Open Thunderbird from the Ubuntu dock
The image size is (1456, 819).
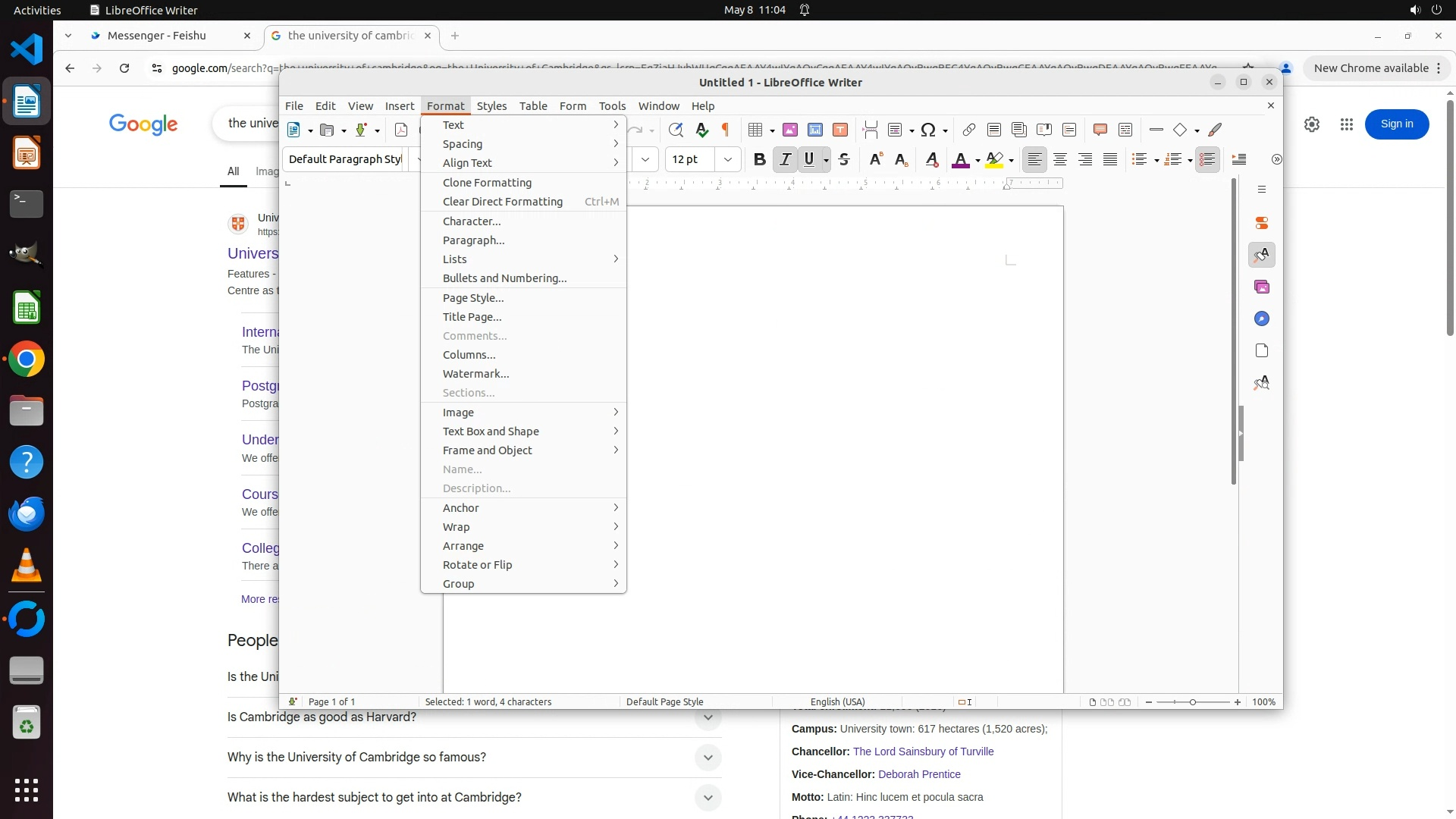tap(27, 514)
